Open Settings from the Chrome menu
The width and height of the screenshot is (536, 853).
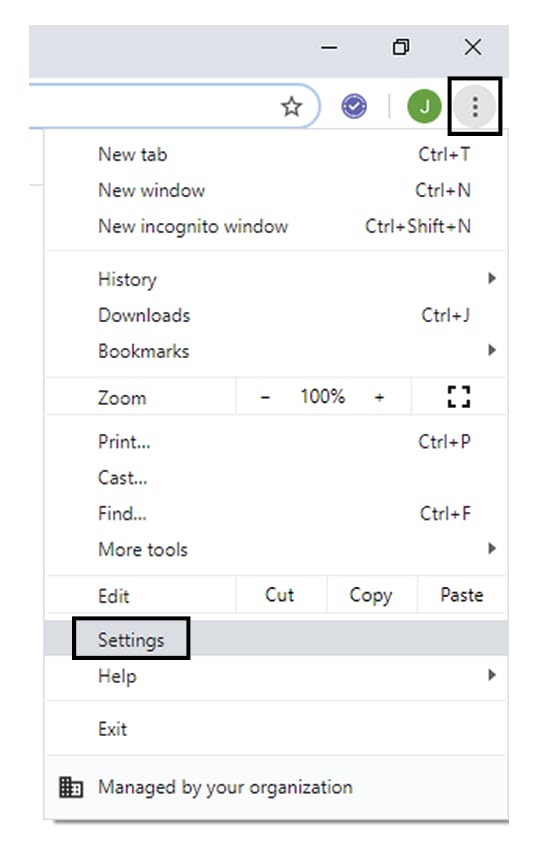[276, 640]
